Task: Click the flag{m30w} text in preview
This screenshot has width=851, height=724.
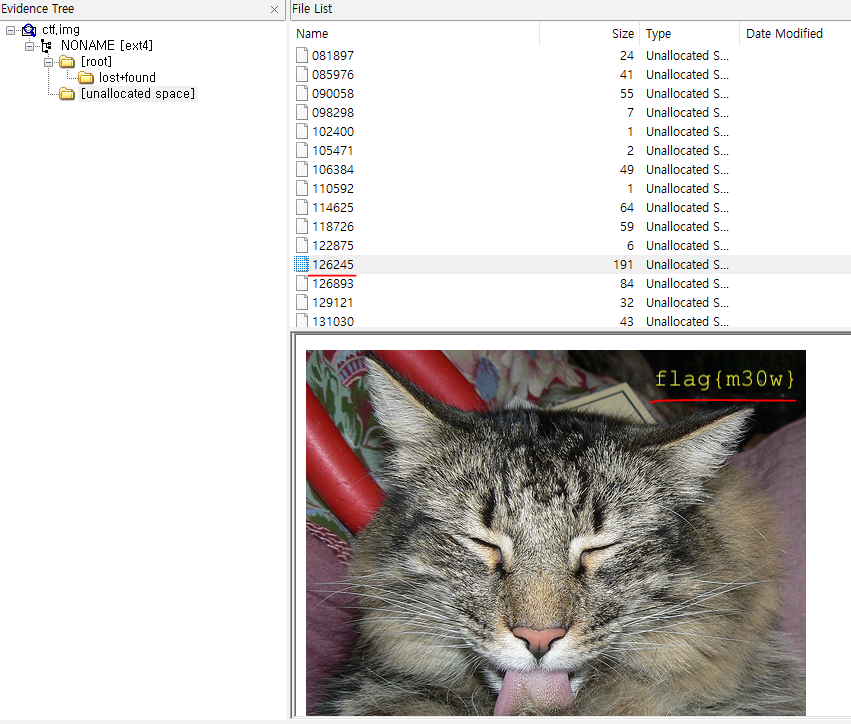Action: 724,379
